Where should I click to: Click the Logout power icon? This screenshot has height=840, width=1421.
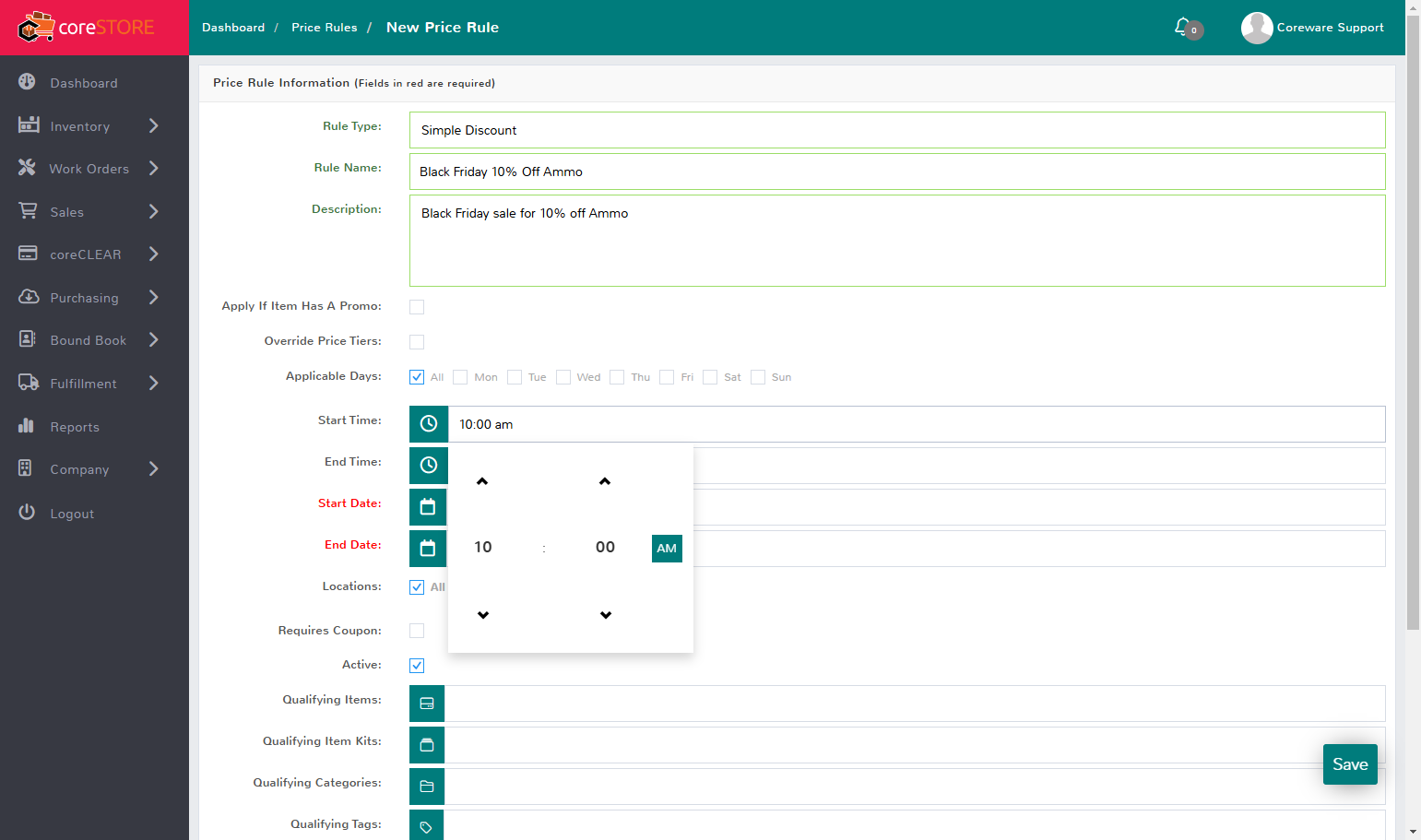[x=27, y=512]
